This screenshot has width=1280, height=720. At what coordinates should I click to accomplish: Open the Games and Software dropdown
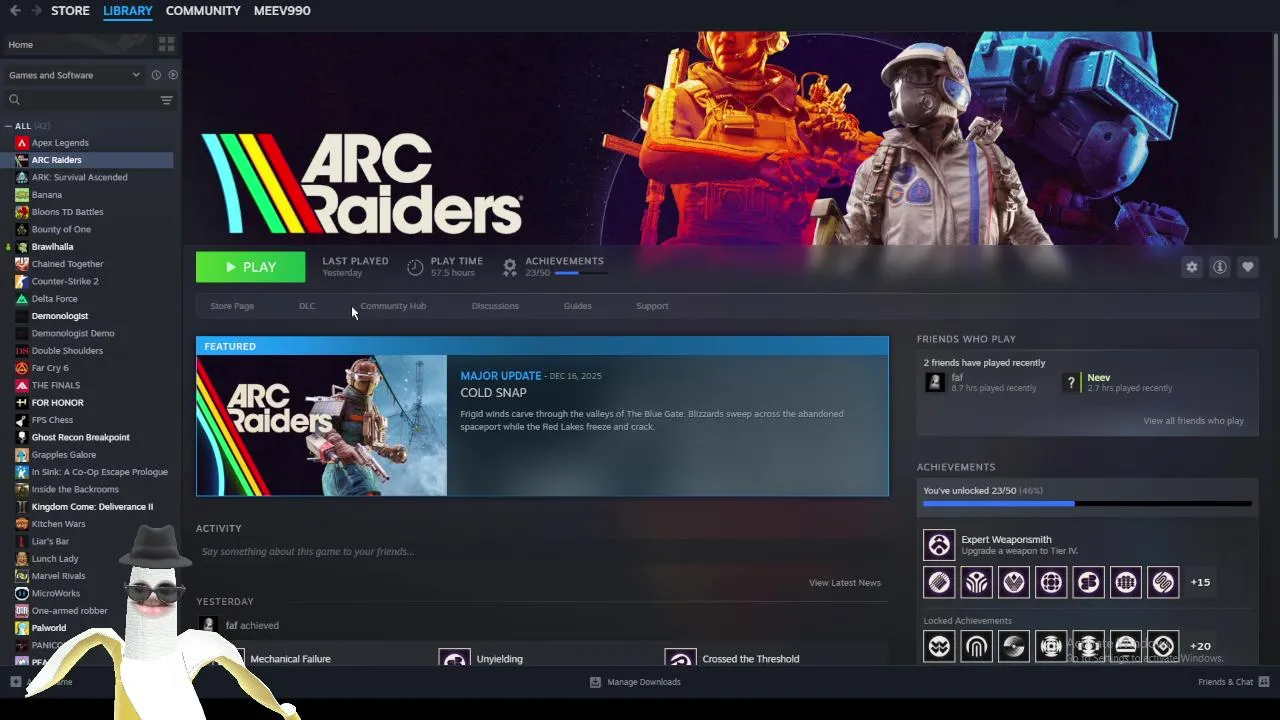pyautogui.click(x=74, y=75)
